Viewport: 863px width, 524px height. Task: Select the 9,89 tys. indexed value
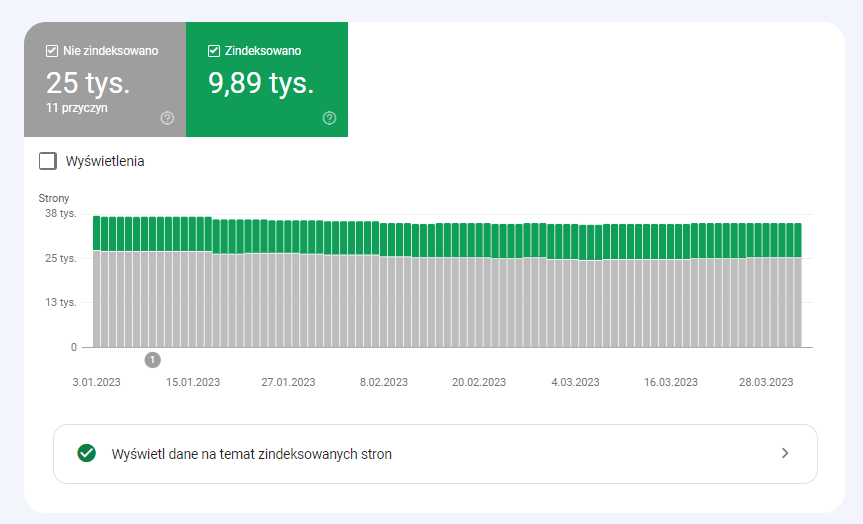pyautogui.click(x=261, y=84)
